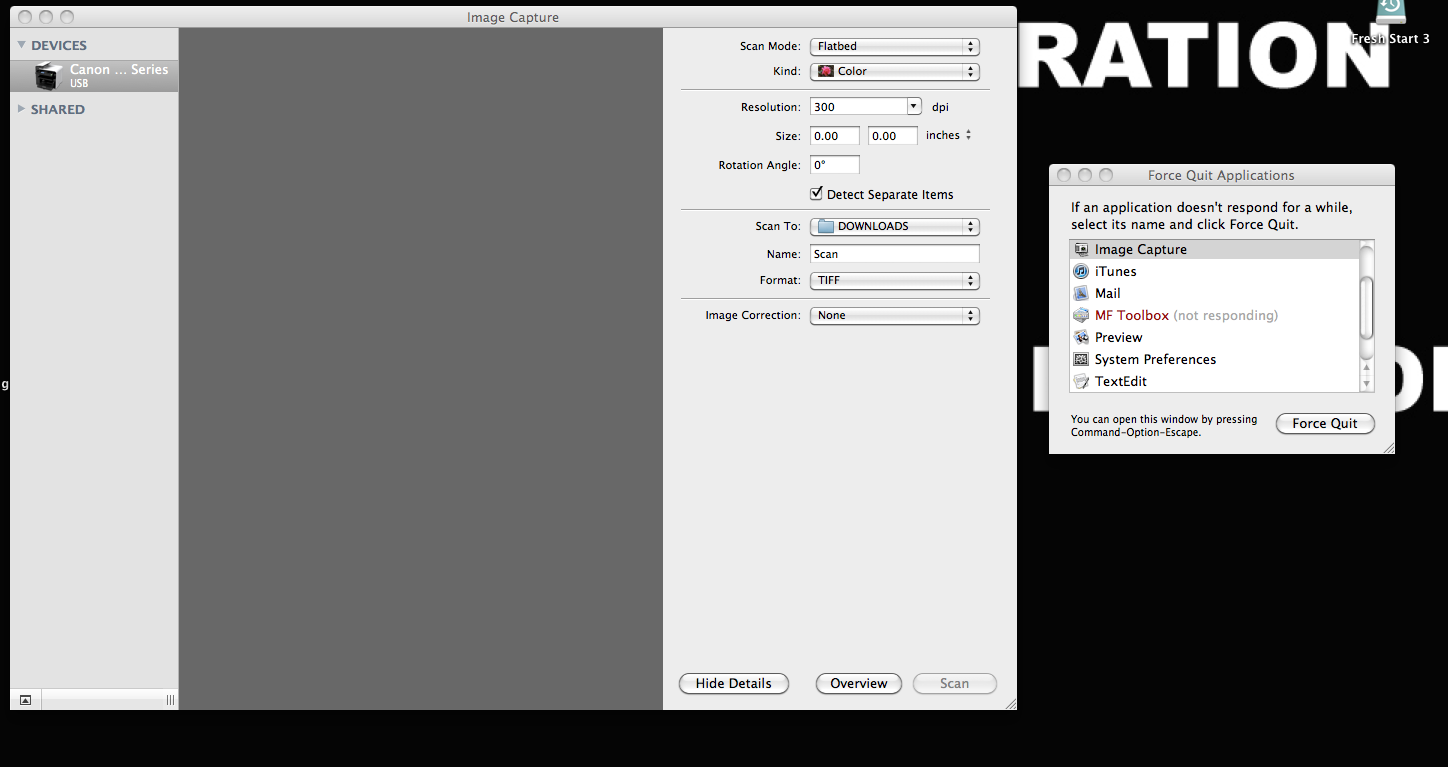
Task: Click the show device info button under the sidebar
Action: coord(25,700)
